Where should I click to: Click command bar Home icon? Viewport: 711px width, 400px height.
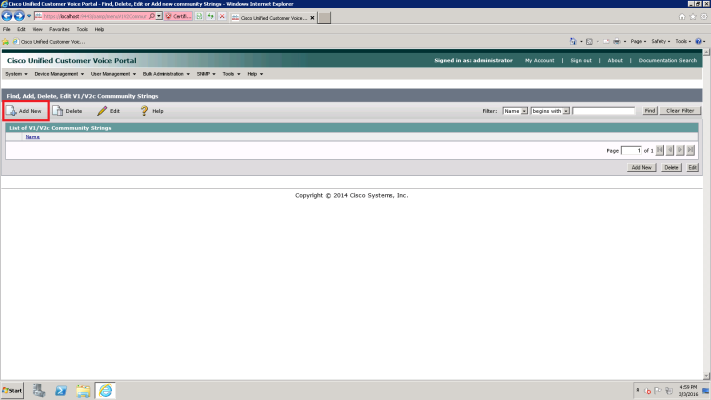tap(573, 41)
